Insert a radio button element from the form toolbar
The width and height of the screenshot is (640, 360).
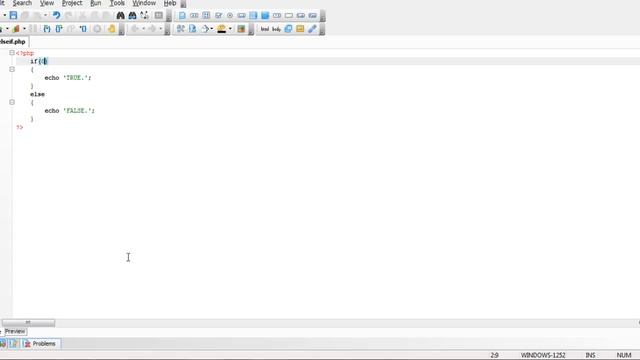(x=230, y=16)
